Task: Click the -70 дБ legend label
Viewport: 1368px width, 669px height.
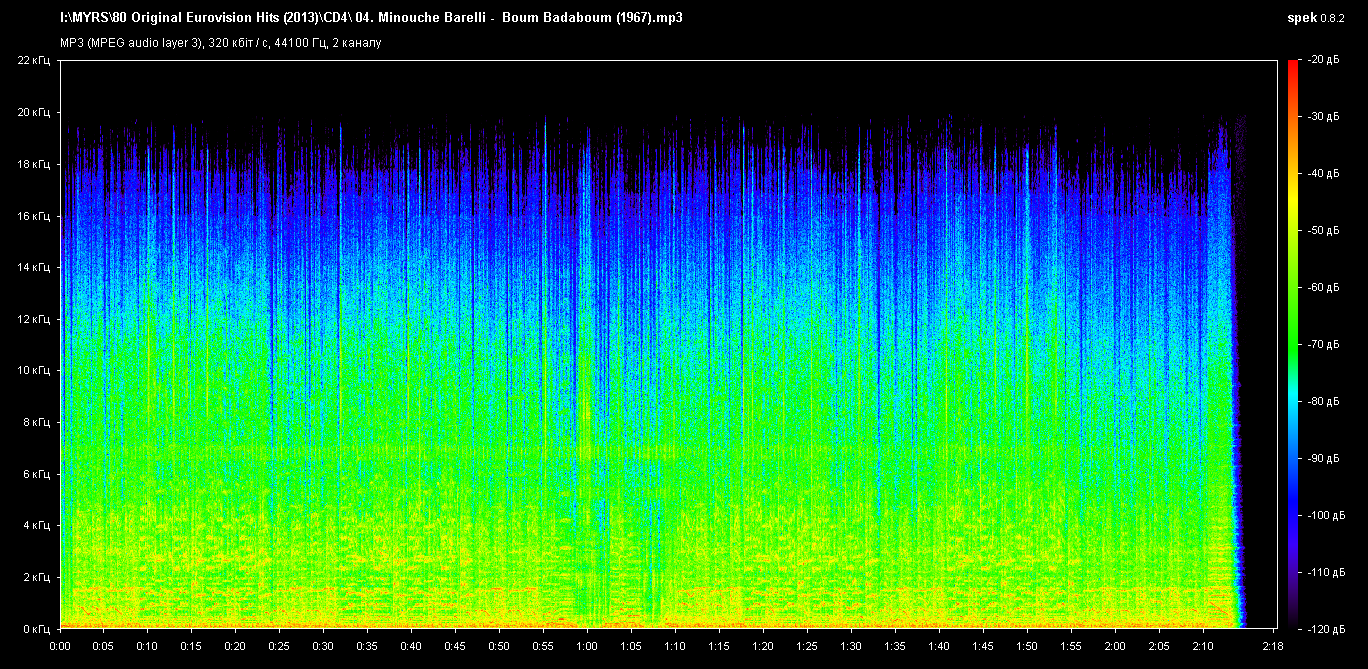Action: click(x=1320, y=345)
